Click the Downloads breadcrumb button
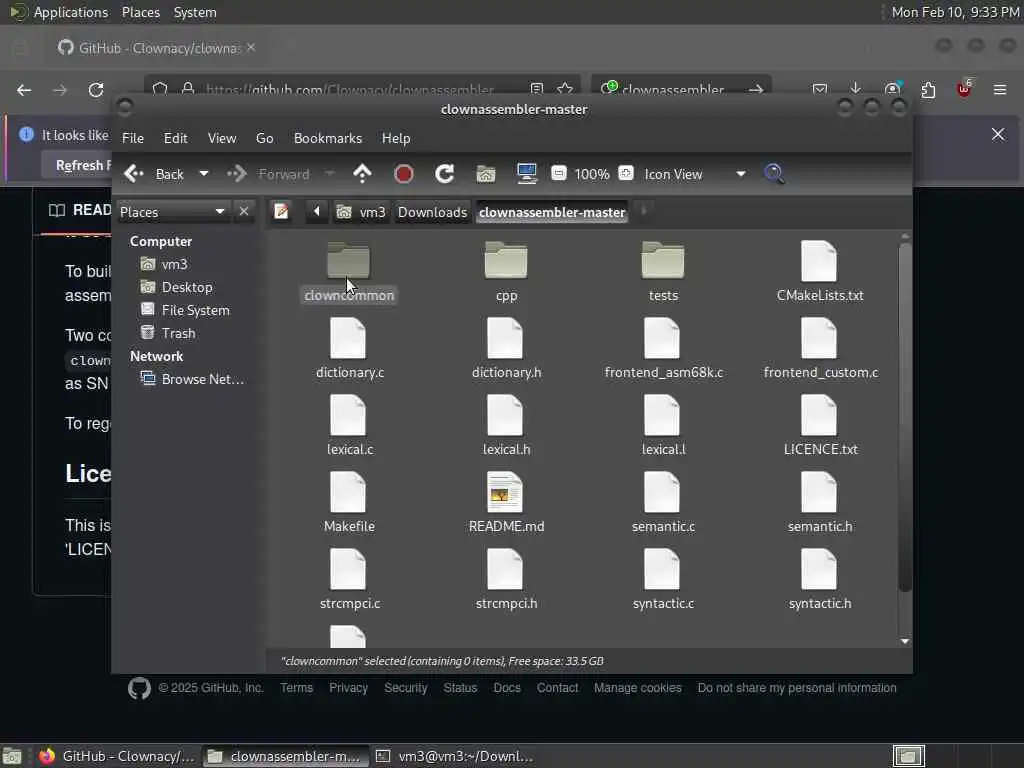Viewport: 1024px width, 768px height. (x=432, y=212)
